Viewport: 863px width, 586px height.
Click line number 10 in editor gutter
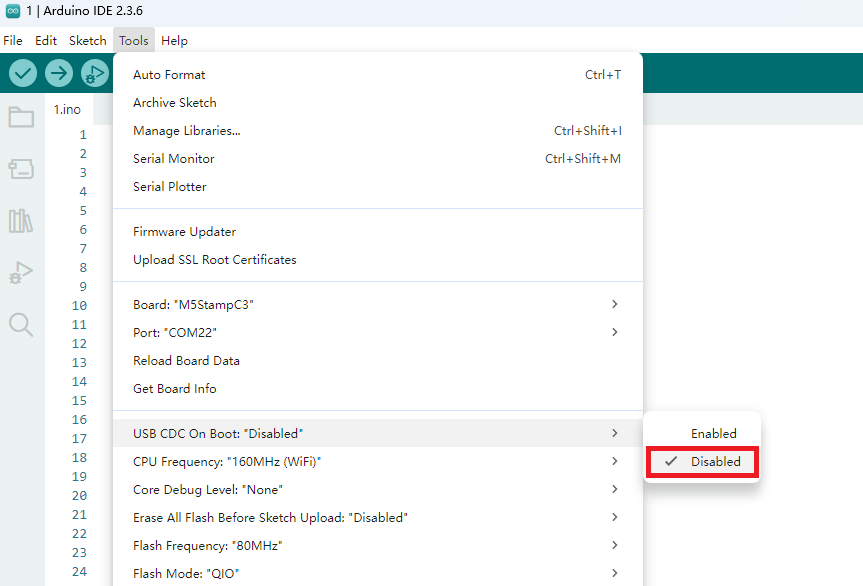(79, 306)
